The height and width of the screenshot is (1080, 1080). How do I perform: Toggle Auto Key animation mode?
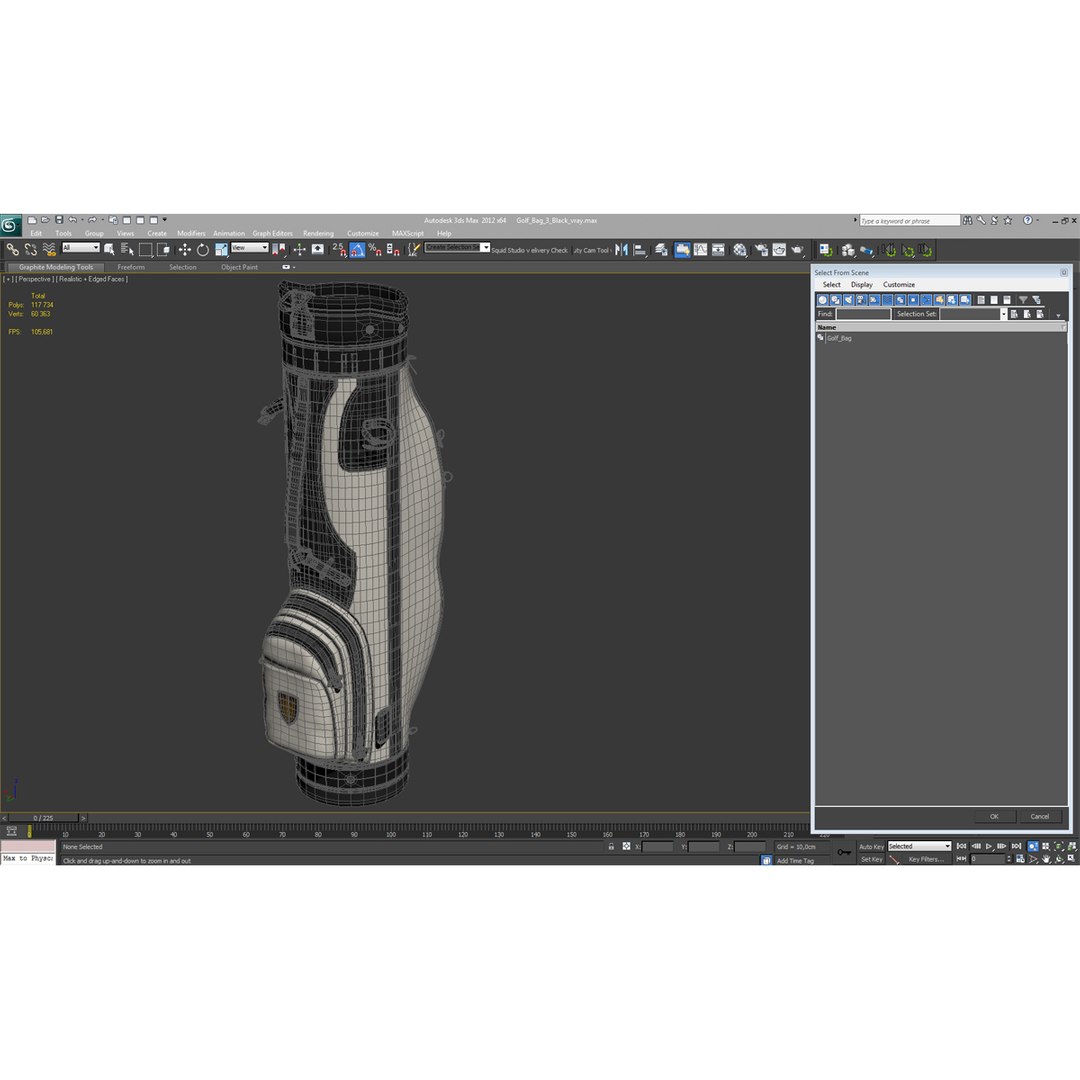pos(871,847)
